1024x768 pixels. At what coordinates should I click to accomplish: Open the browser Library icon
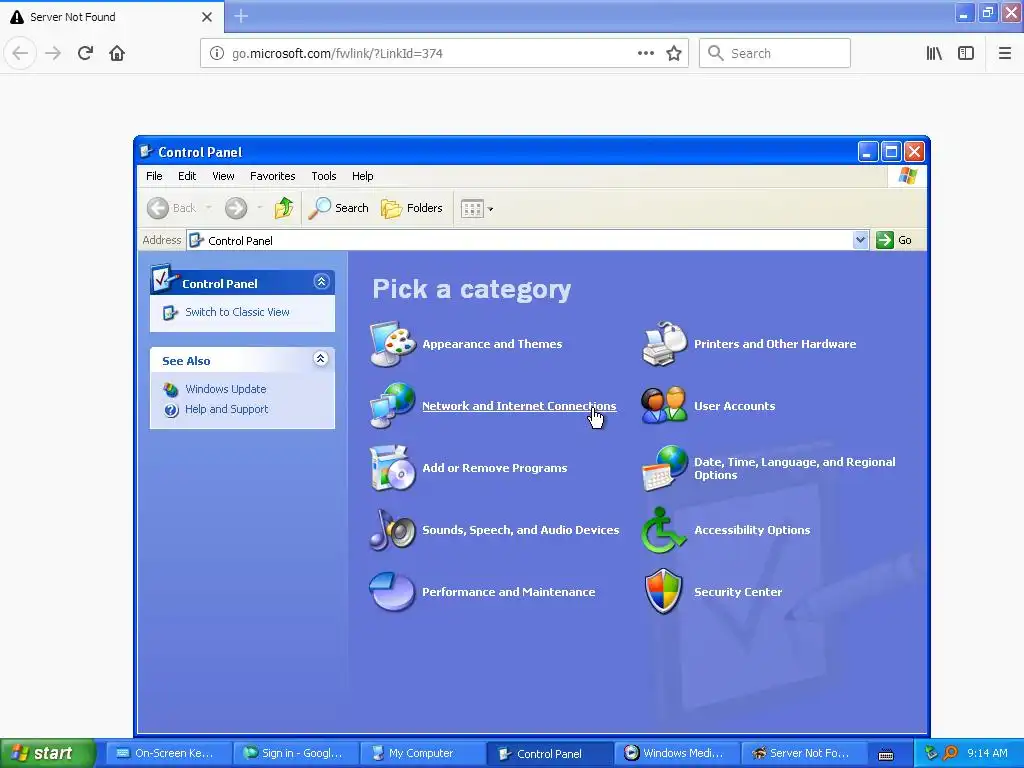click(x=934, y=54)
